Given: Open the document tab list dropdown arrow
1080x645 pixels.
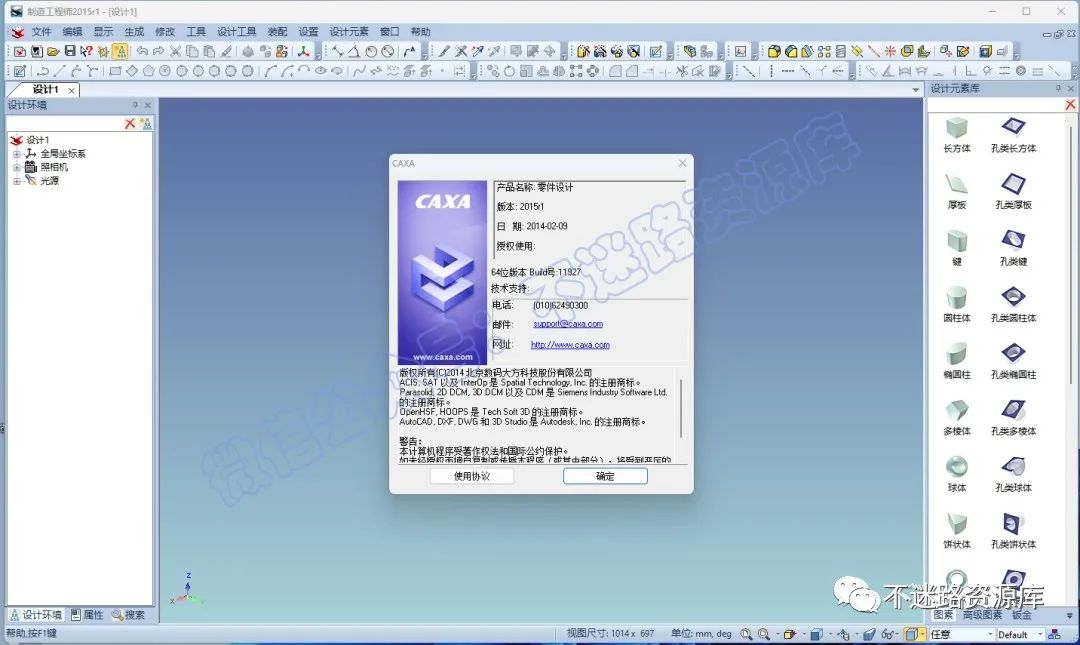Looking at the screenshot, I should (x=915, y=90).
